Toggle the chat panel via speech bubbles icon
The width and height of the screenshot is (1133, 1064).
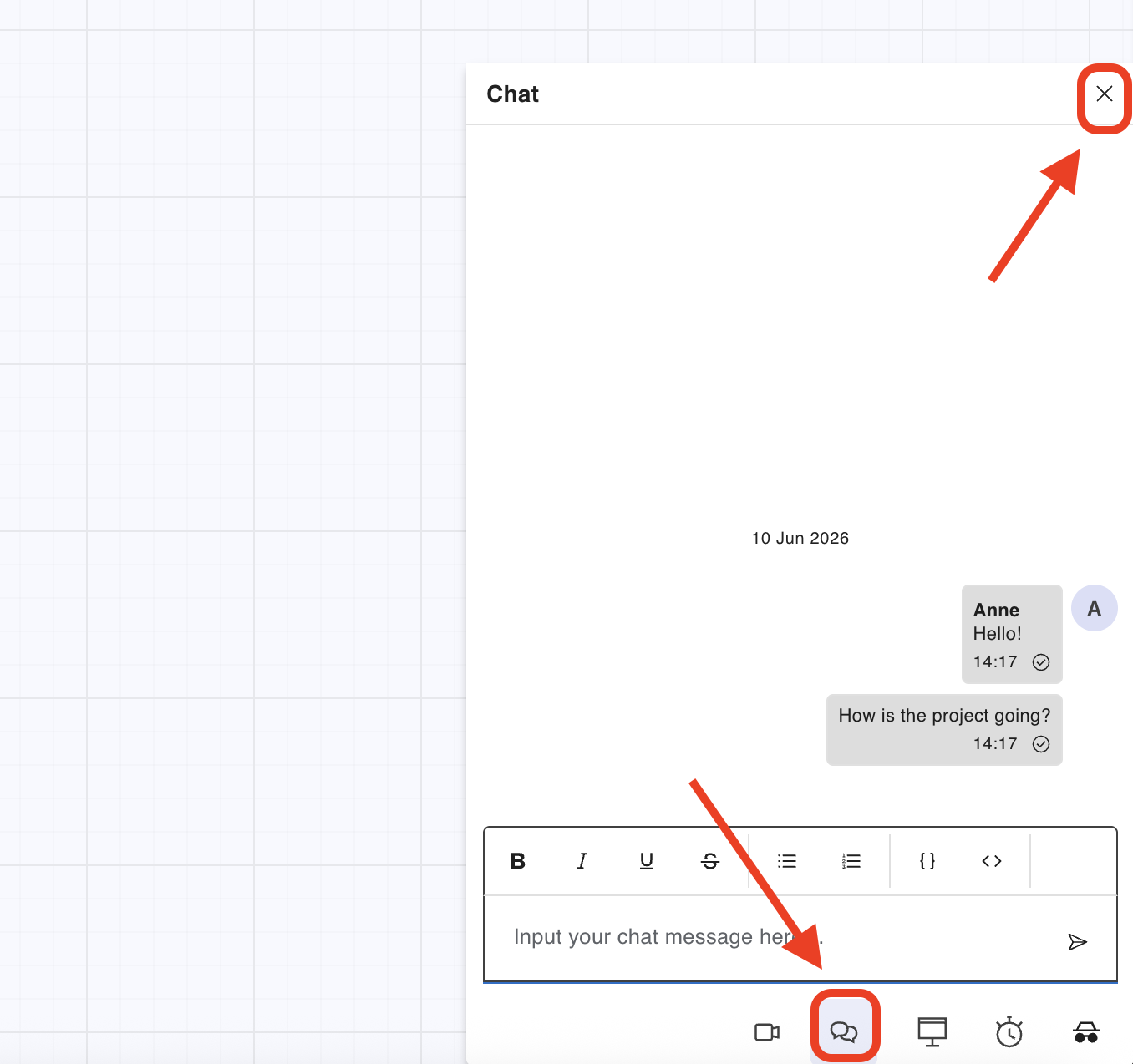[x=844, y=1032]
